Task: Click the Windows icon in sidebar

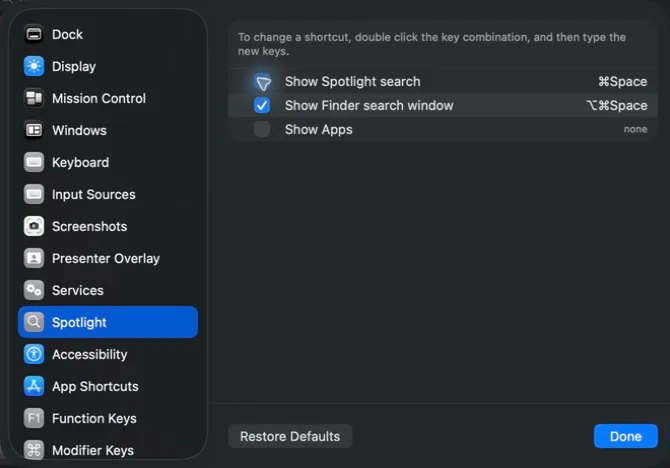Action: 34,130
